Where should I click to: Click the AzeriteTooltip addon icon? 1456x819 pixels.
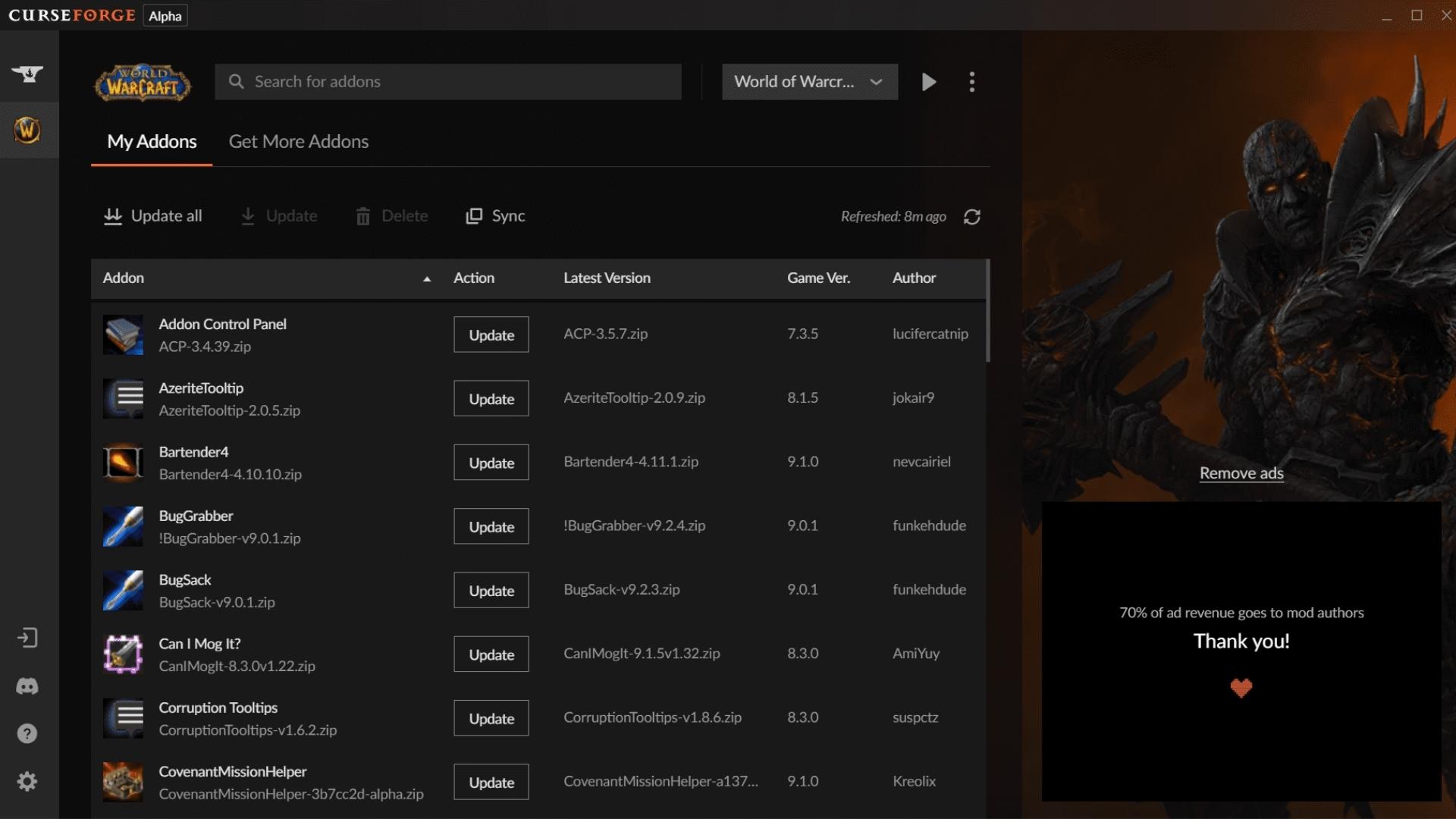(123, 398)
